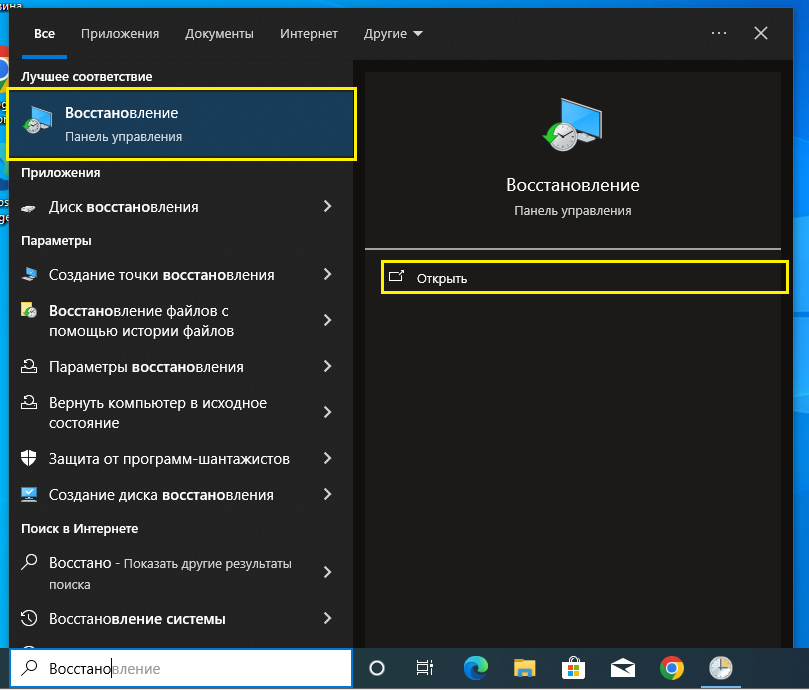Switch to the Документы tab
This screenshot has height=690, width=809.
pos(219,34)
